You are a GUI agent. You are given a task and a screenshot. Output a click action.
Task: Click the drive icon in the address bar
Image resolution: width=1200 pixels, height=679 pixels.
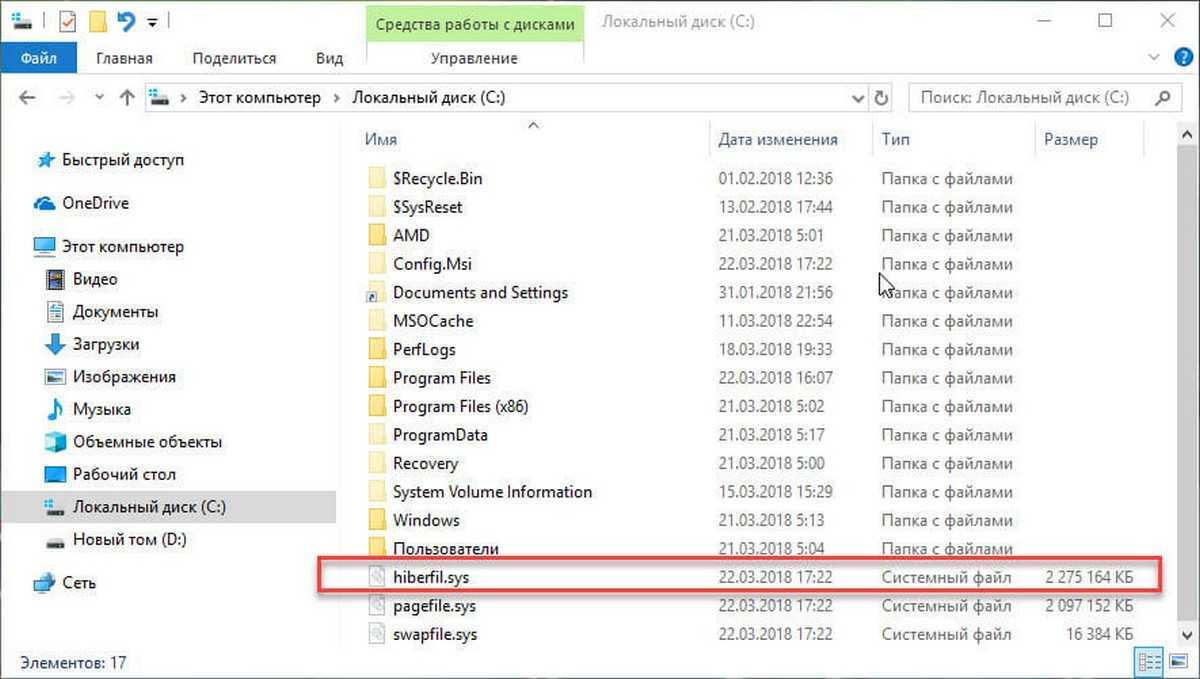pos(158,98)
